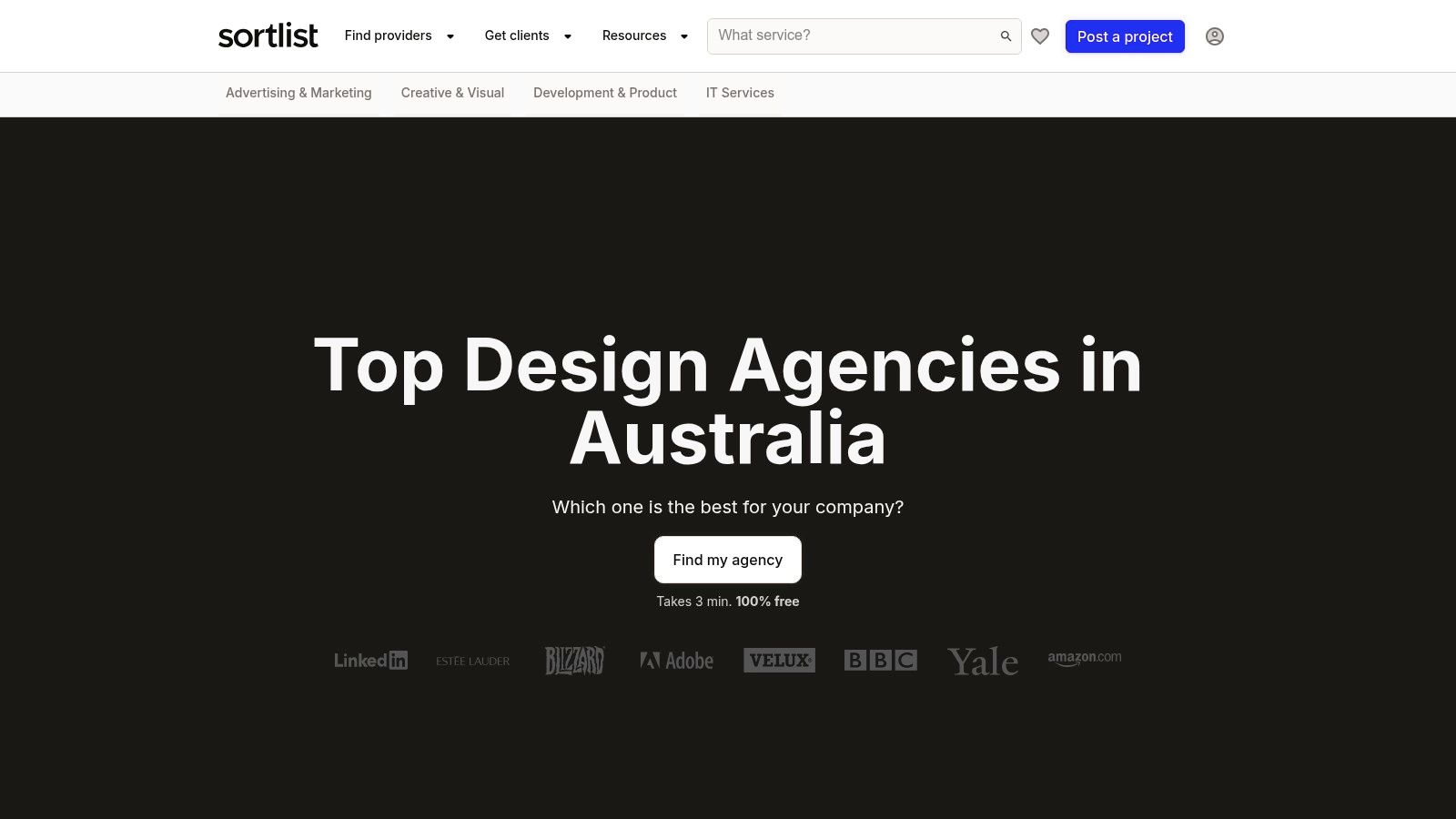Screen dimensions: 1456x819
Task: Click the Post a project button
Action: 1125,36
